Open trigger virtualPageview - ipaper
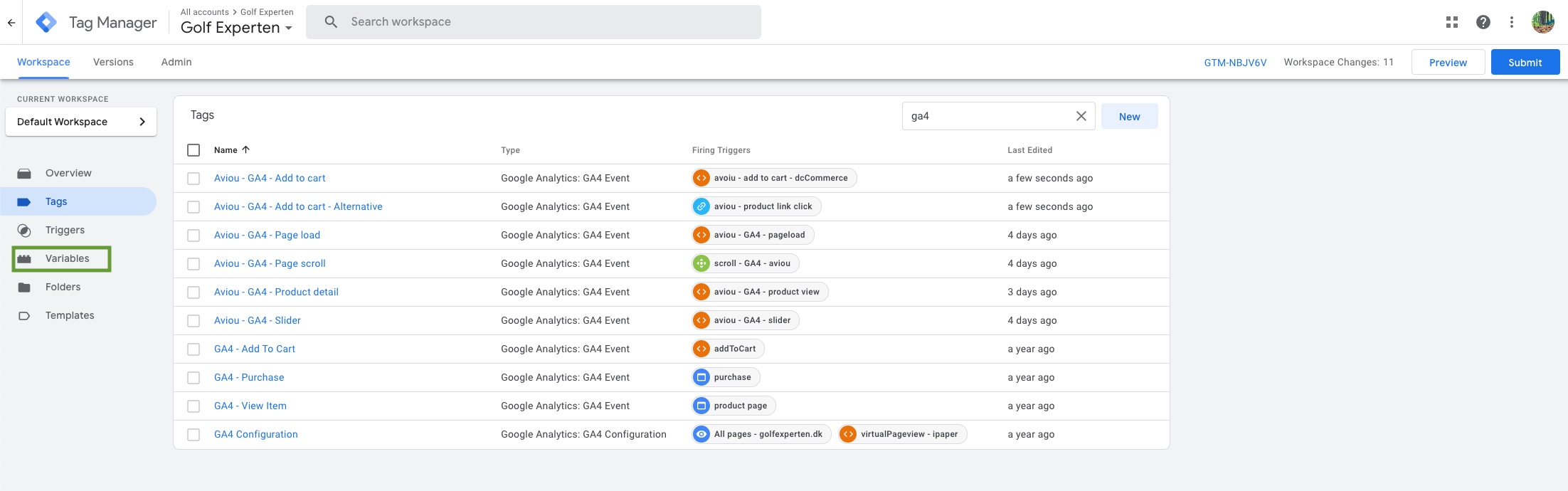 point(903,434)
